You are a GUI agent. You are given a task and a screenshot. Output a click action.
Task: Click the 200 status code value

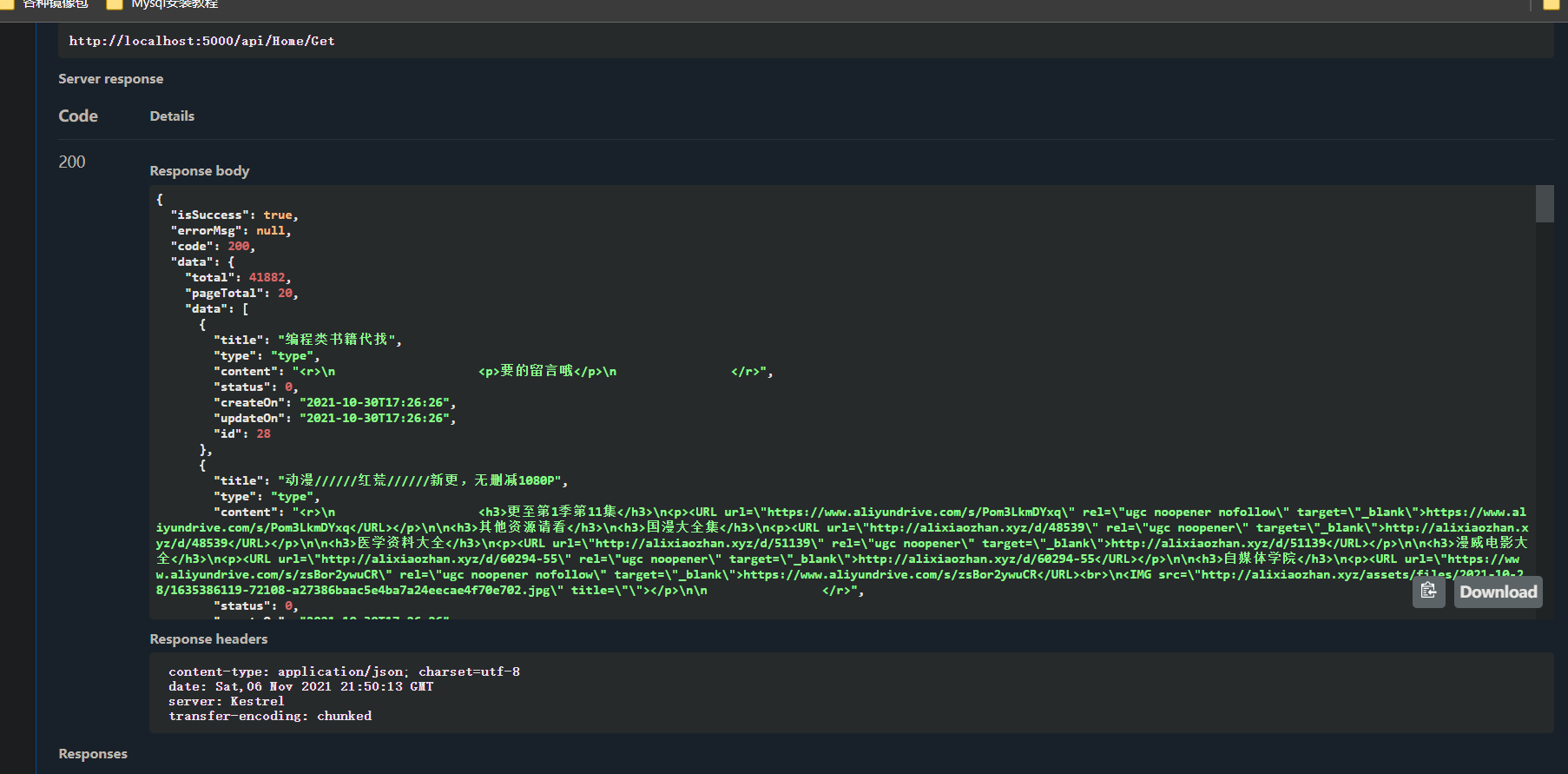[x=72, y=162]
